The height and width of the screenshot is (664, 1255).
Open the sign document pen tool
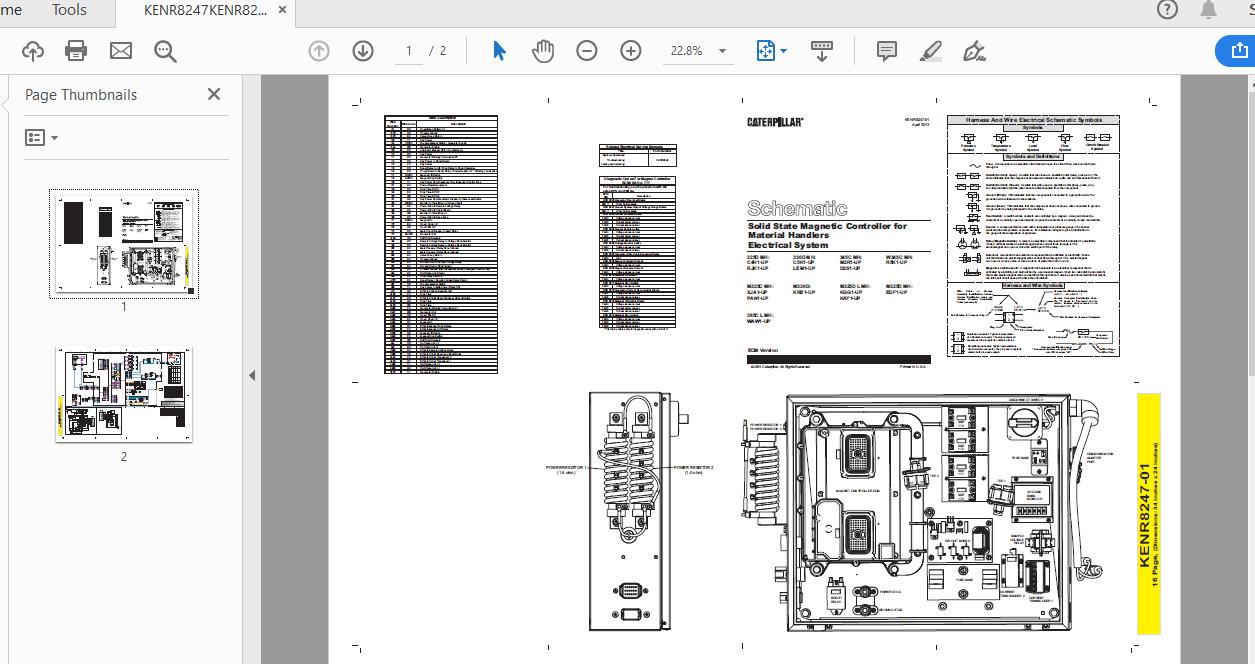[975, 51]
